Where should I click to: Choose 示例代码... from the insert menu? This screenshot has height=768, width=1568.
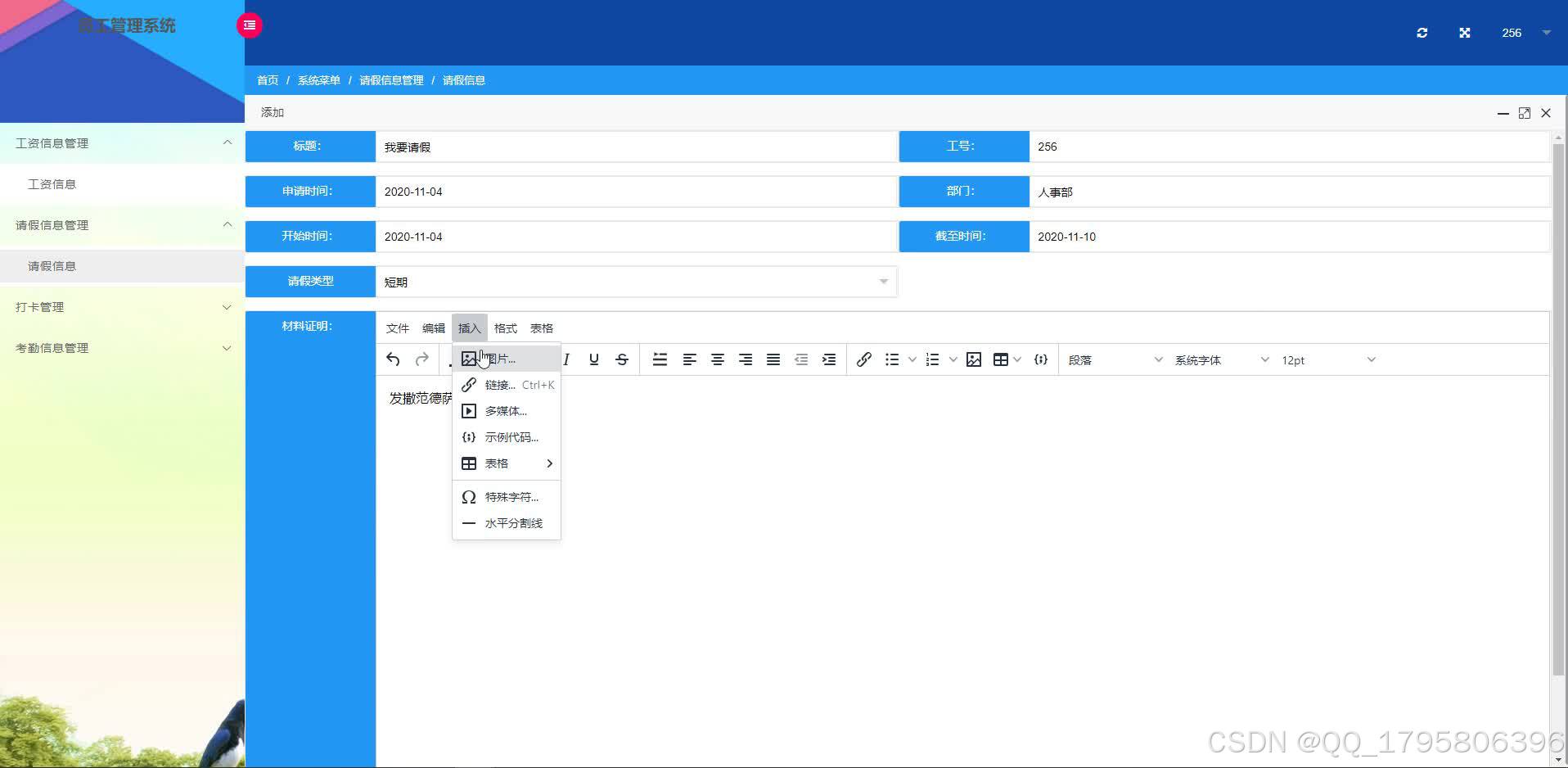(x=507, y=437)
